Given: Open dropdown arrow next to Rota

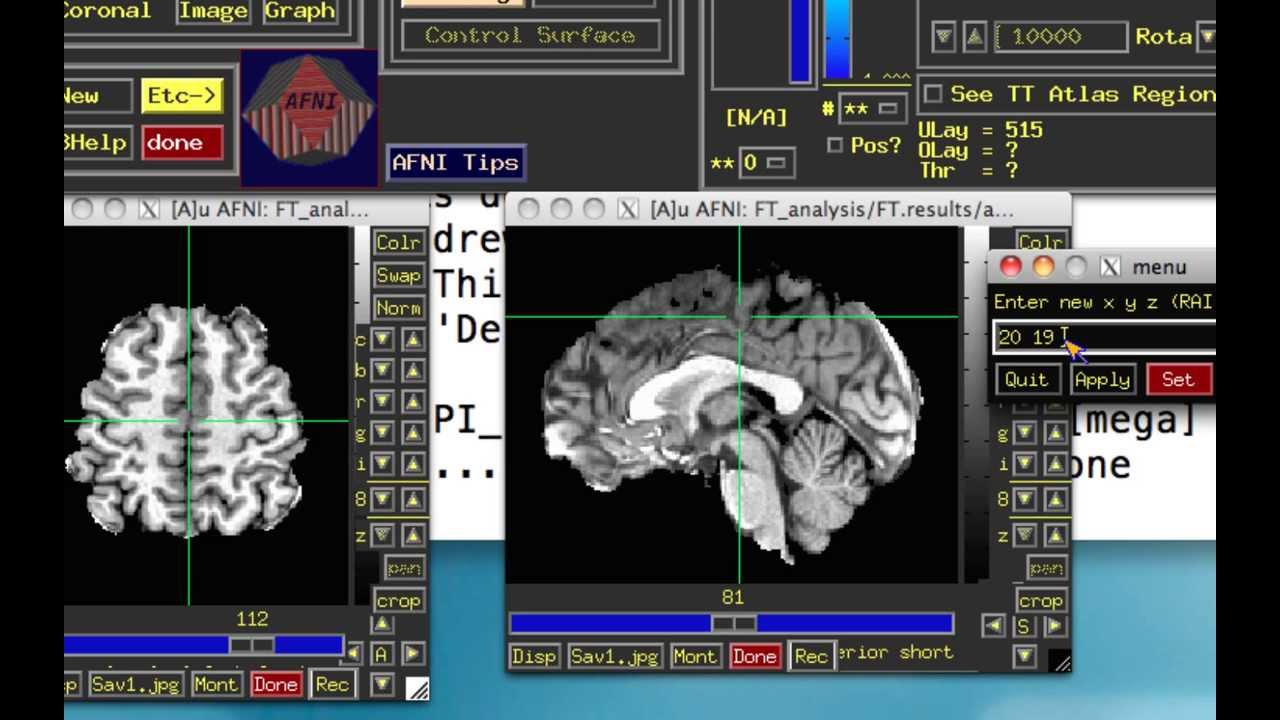Looking at the screenshot, I should click(x=1206, y=37).
